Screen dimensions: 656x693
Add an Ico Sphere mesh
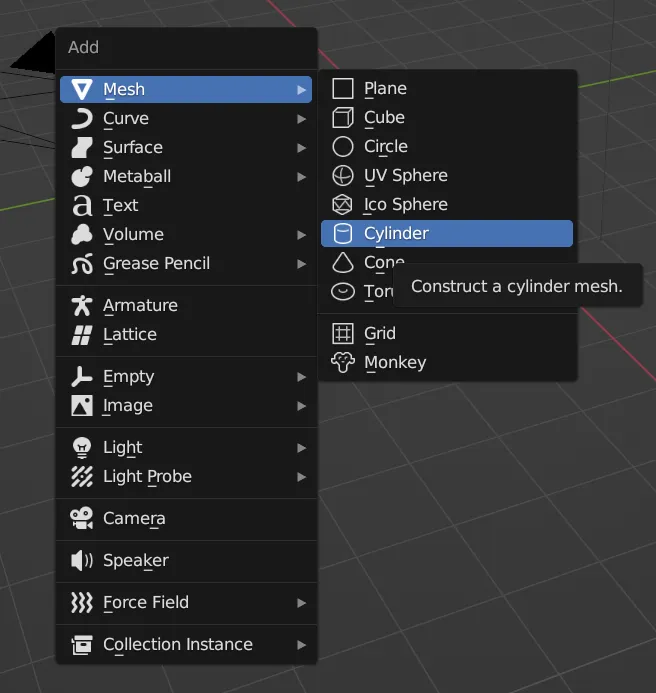pos(447,205)
